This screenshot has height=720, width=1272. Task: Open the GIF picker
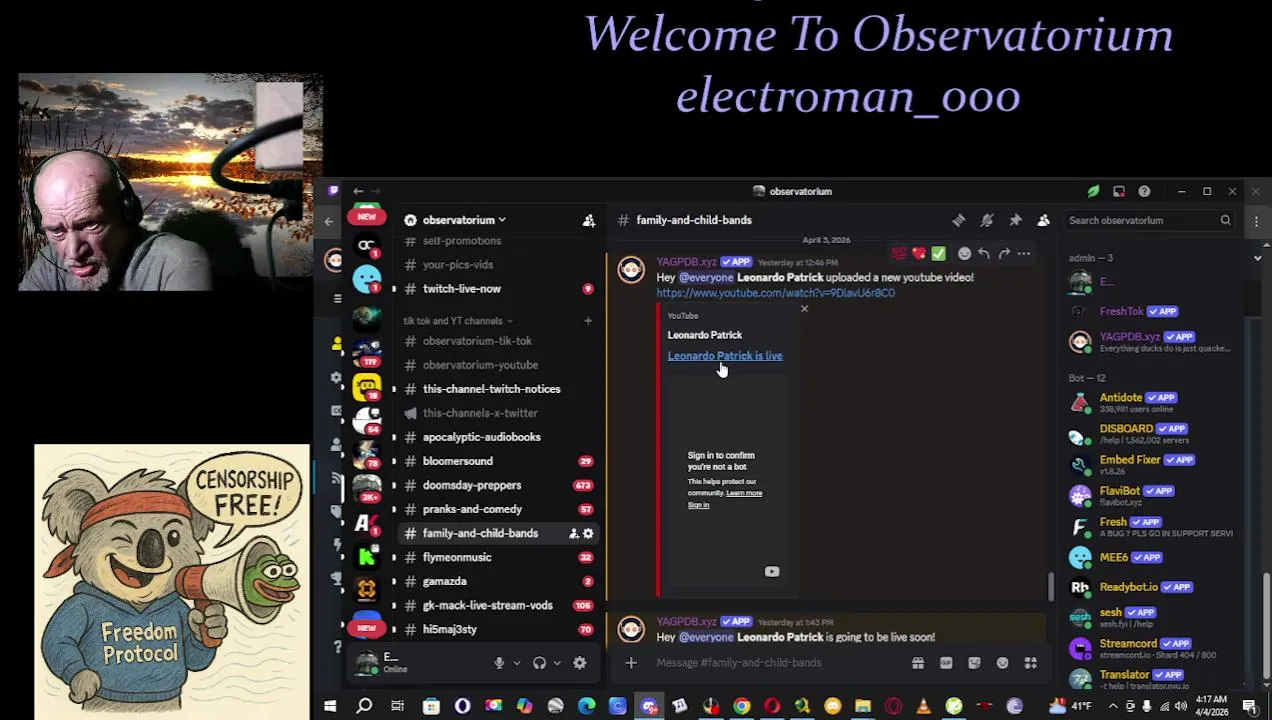coord(946,663)
